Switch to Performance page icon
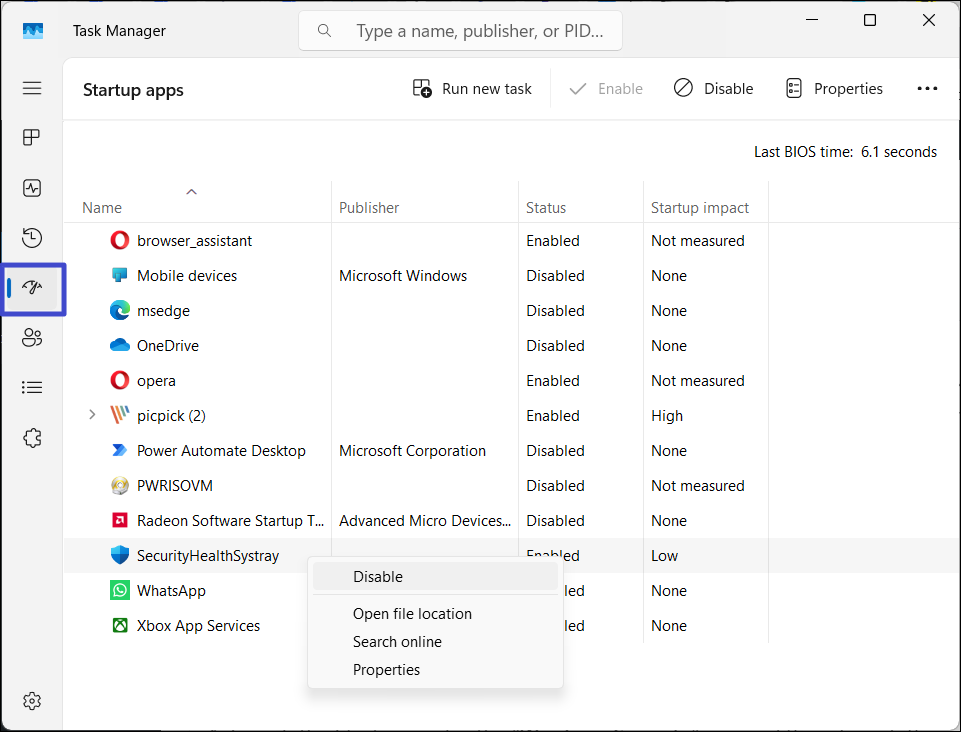 pyautogui.click(x=32, y=188)
